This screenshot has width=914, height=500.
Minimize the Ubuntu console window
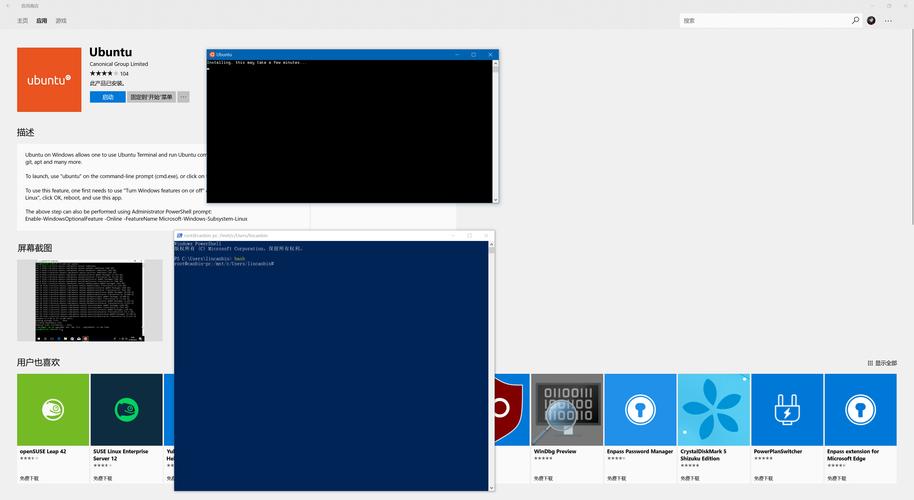[x=457, y=55]
